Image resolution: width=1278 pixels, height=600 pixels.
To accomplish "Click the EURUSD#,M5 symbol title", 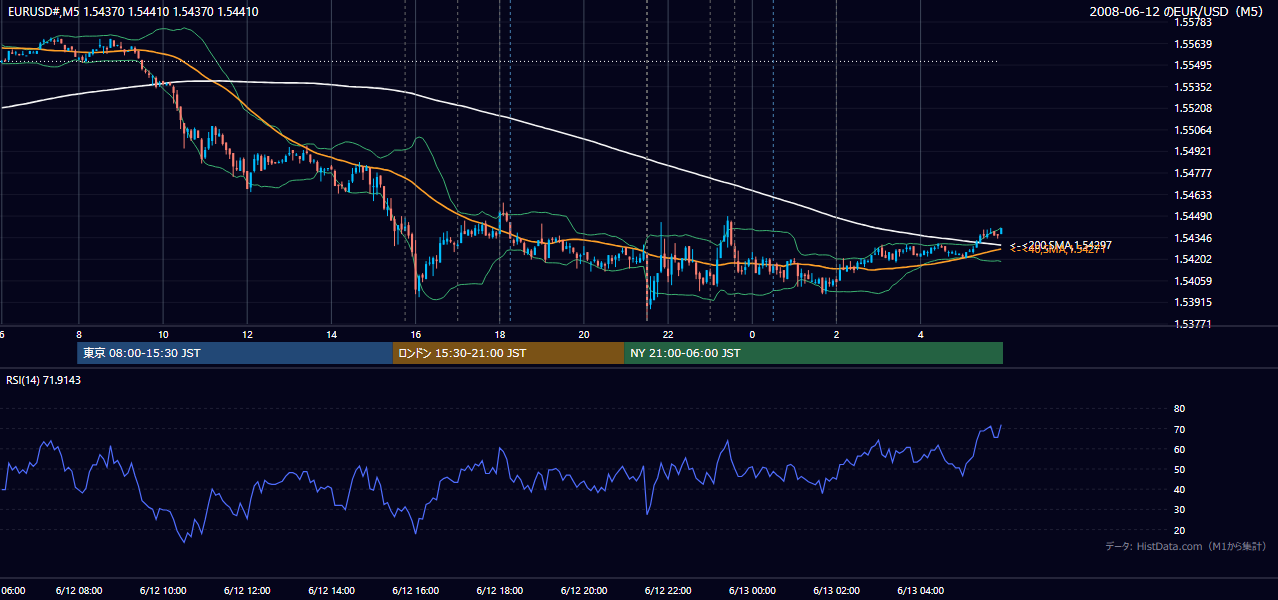I will click(x=131, y=11).
